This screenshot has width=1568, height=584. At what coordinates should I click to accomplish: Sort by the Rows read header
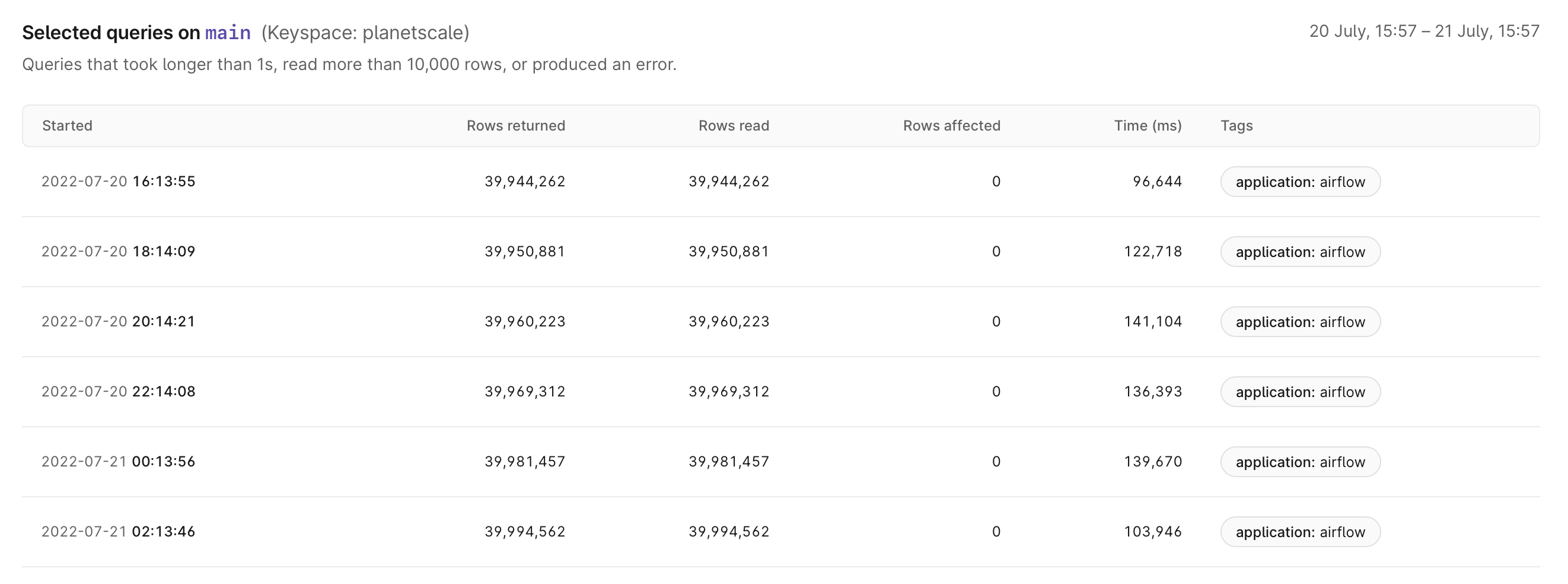point(734,125)
